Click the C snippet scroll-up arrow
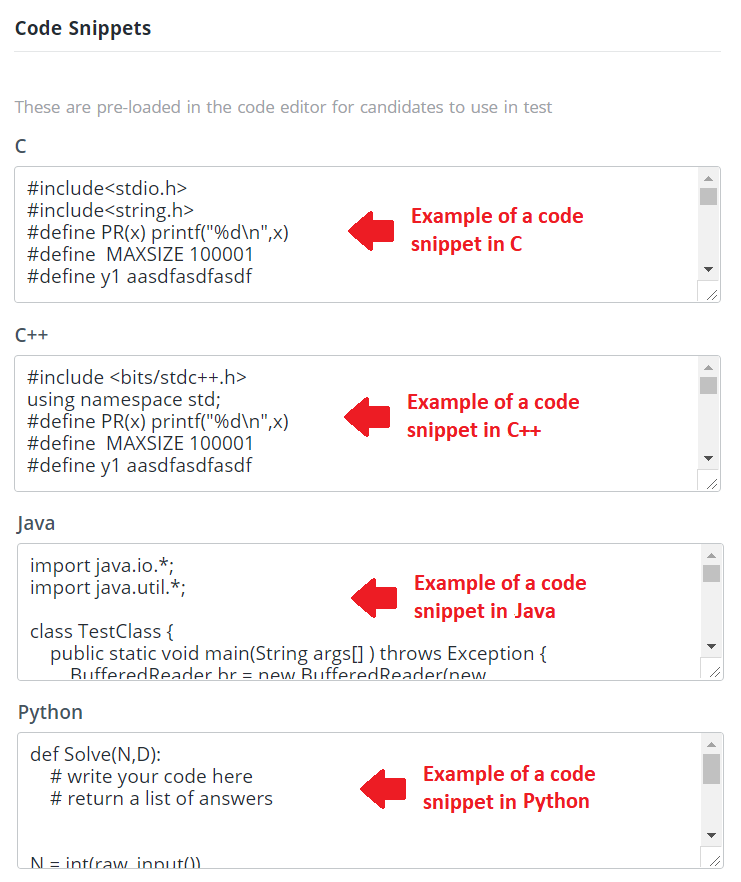Image resolution: width=741 pixels, height=882 pixels. coord(710,178)
